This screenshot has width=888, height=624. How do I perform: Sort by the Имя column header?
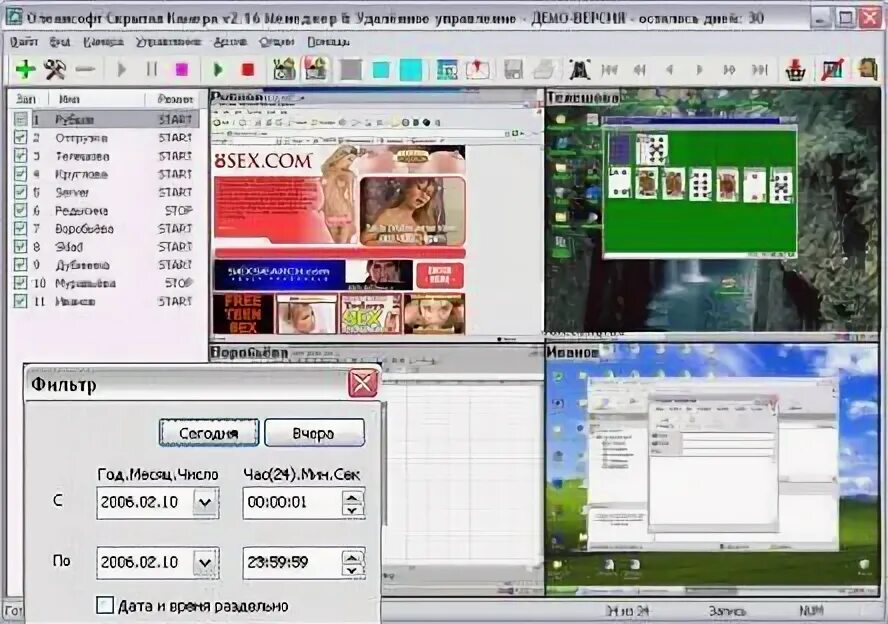point(96,99)
